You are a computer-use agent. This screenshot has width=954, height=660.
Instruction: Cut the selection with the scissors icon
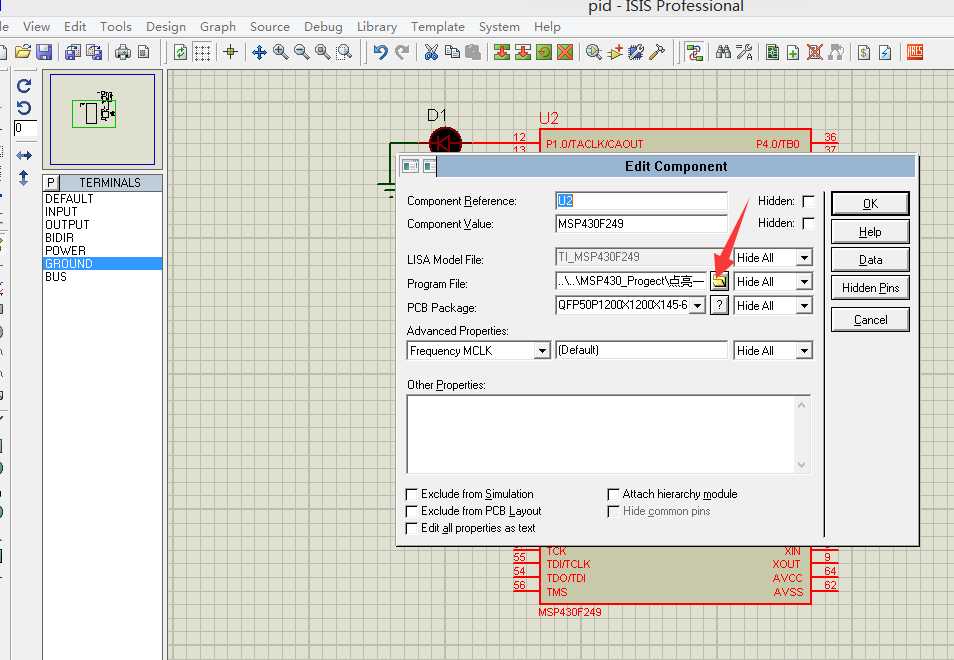431,52
